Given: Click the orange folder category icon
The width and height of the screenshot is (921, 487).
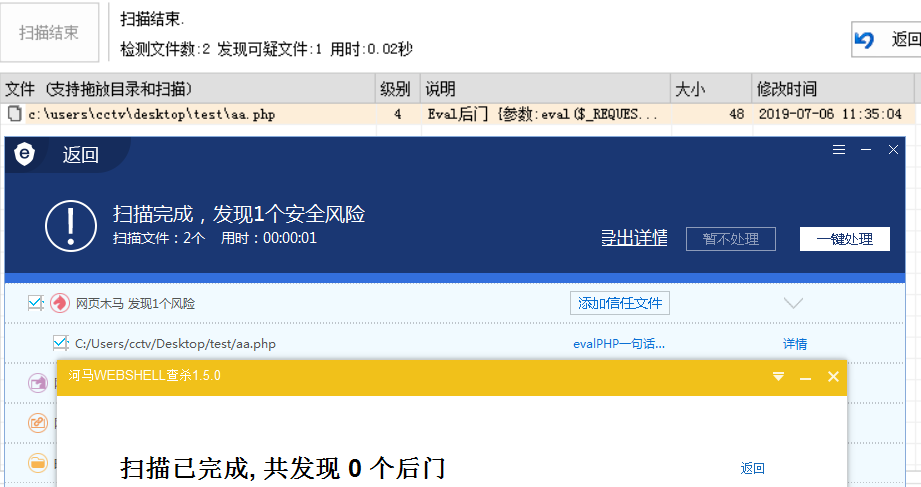Looking at the screenshot, I should (x=38, y=462).
